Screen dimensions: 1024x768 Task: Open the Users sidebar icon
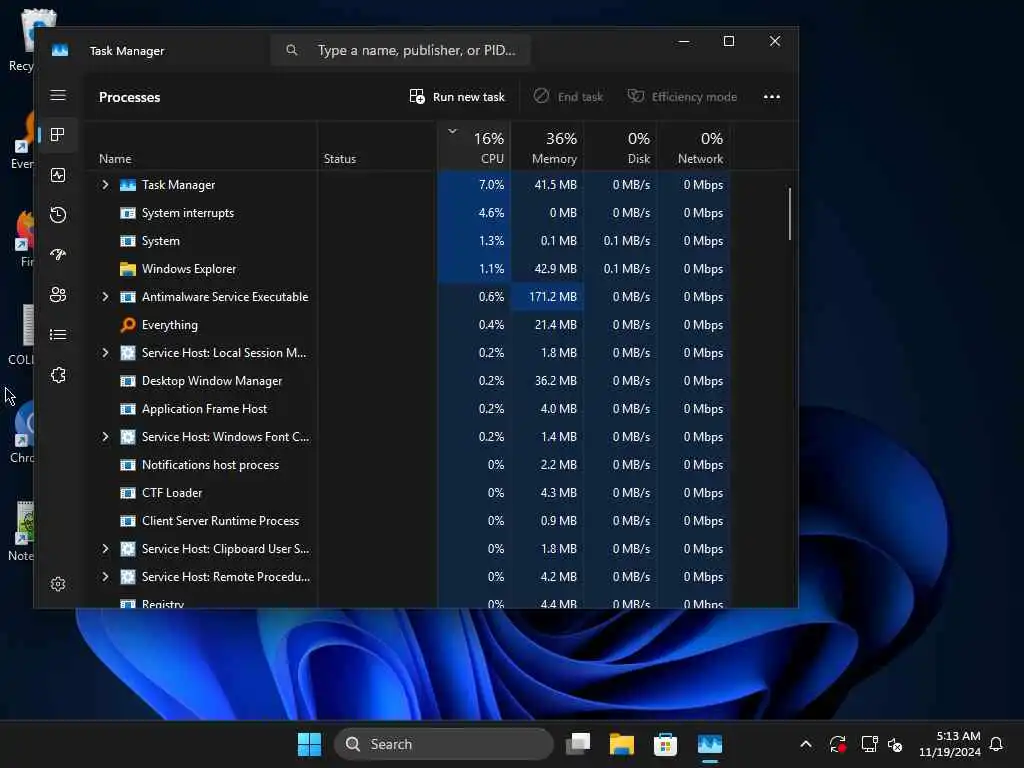pyautogui.click(x=58, y=295)
